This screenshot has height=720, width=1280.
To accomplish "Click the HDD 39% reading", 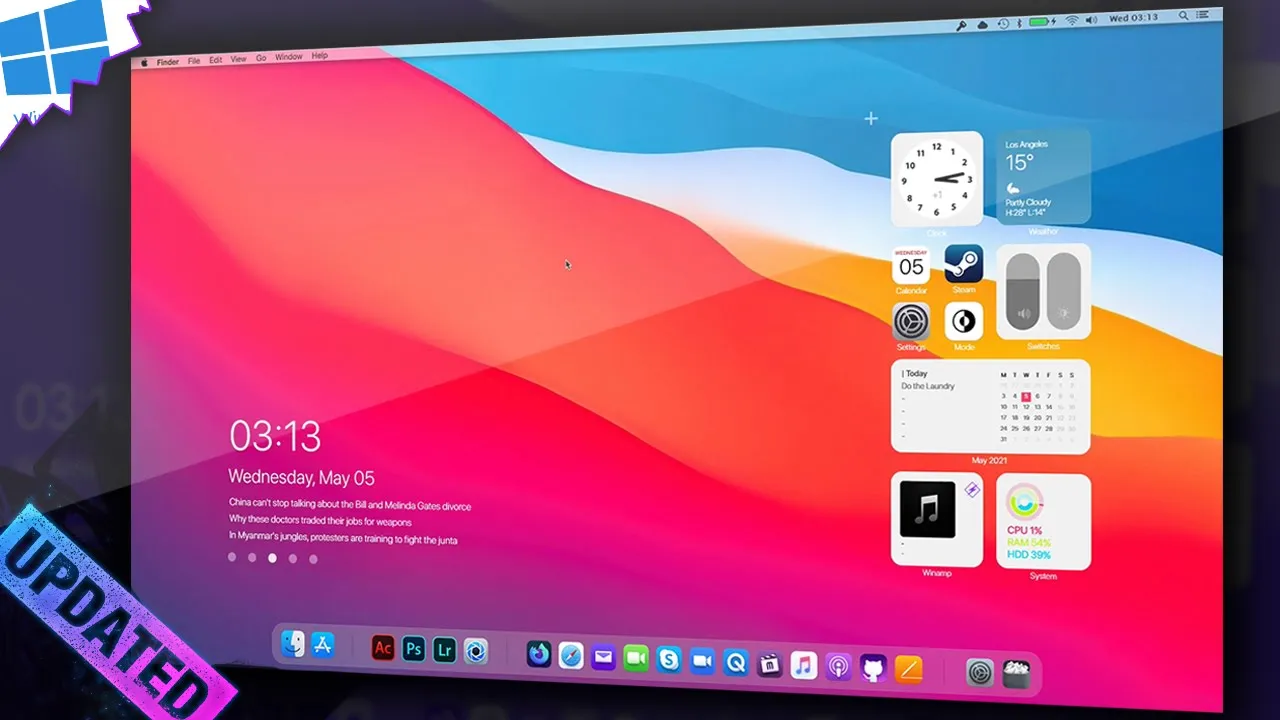I will (x=1028, y=554).
